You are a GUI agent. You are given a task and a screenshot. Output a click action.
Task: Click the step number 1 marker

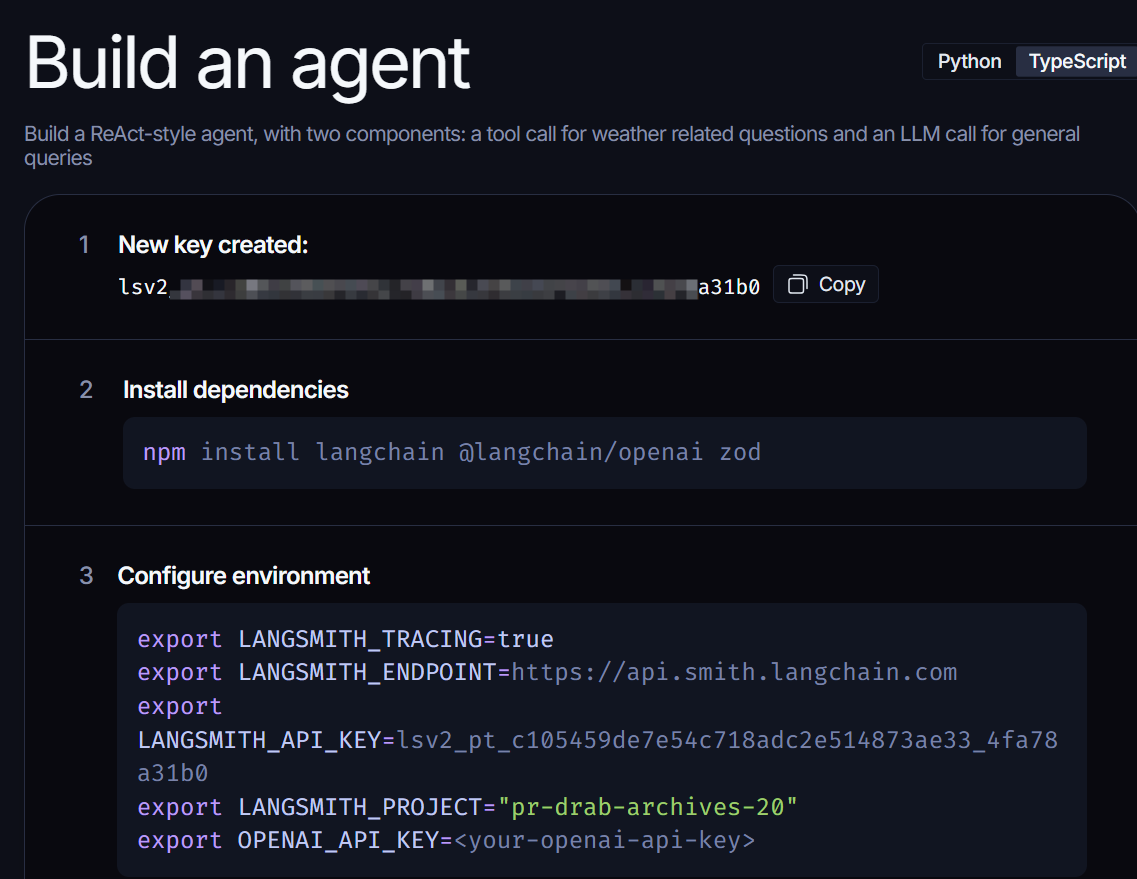85,245
